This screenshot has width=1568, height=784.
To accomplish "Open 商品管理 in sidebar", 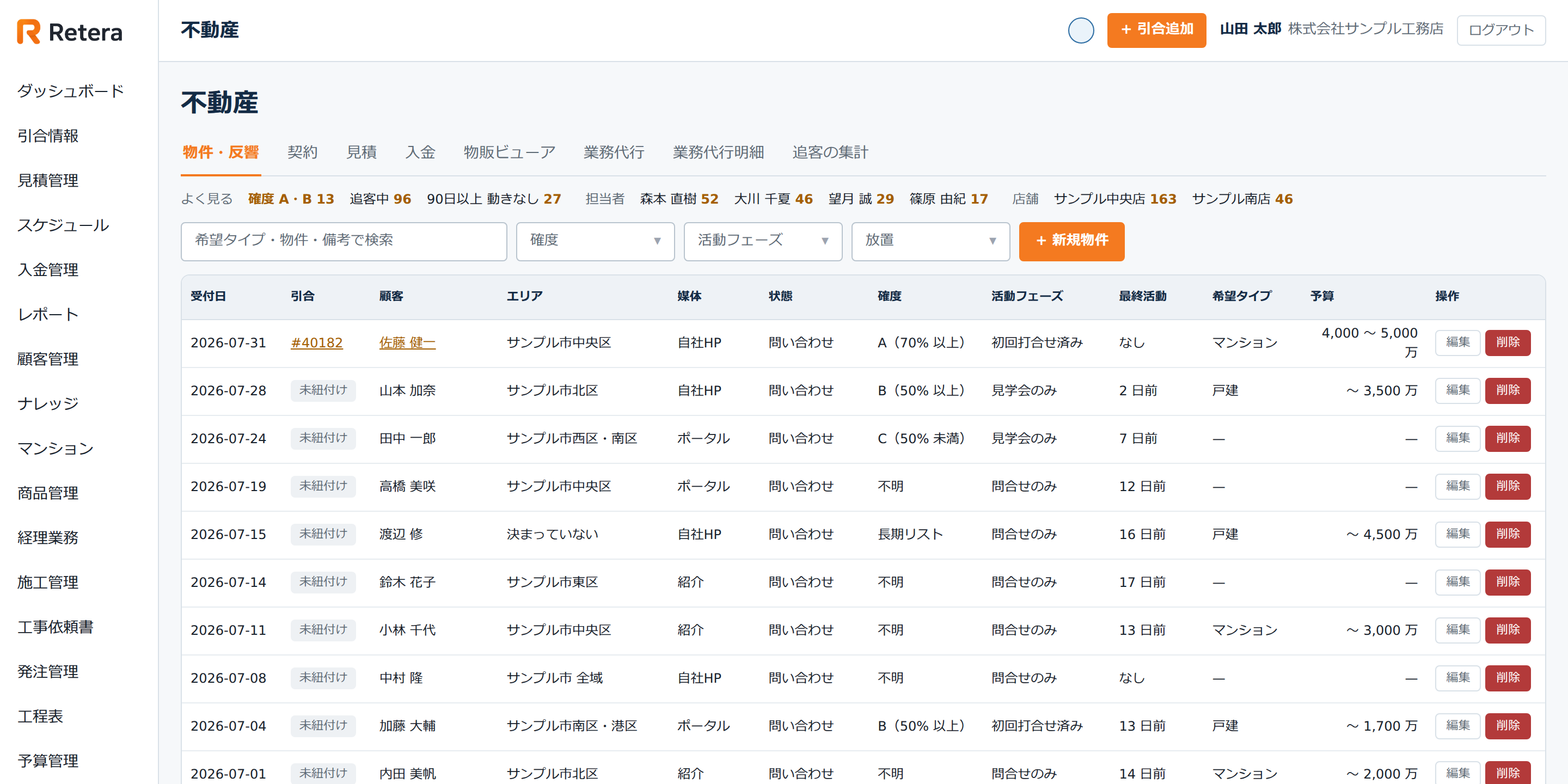I will pyautogui.click(x=47, y=493).
